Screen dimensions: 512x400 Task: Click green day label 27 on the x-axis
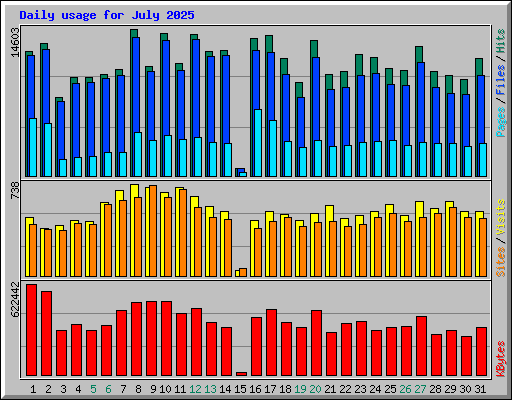click(x=420, y=389)
